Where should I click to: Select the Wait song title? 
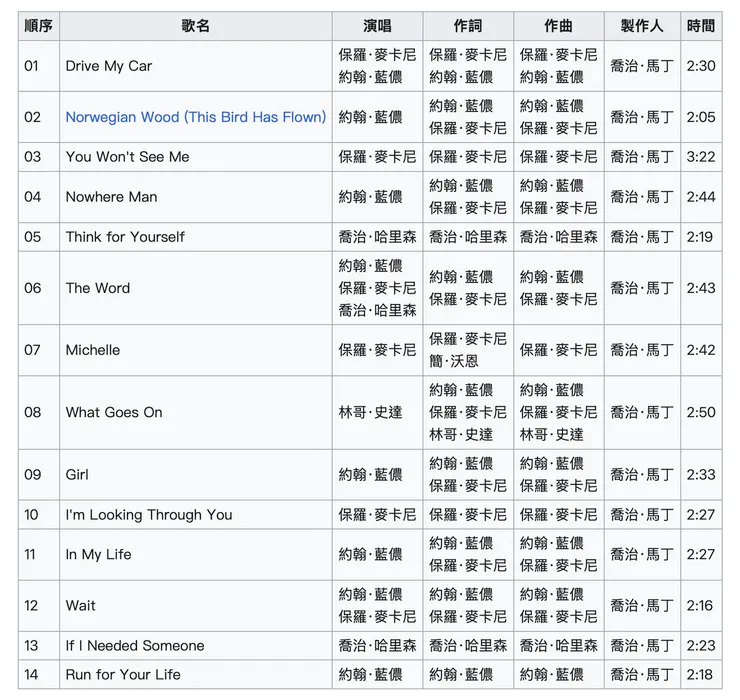point(80,606)
